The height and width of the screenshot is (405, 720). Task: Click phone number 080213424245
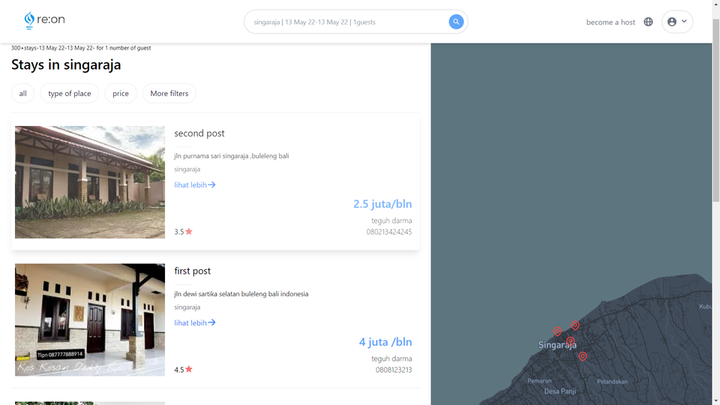(x=389, y=232)
